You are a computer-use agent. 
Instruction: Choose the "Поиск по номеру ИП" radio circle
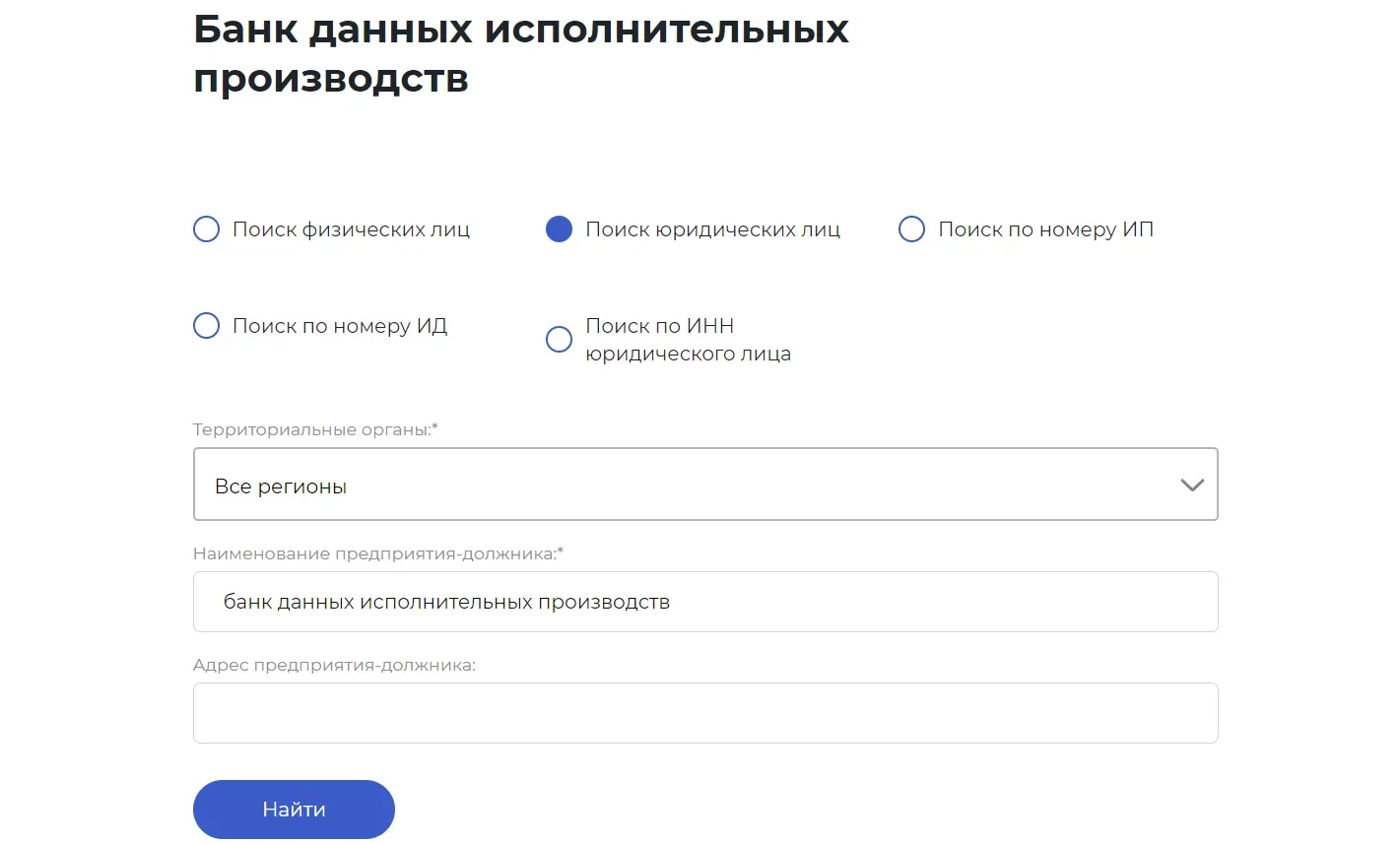[911, 229]
